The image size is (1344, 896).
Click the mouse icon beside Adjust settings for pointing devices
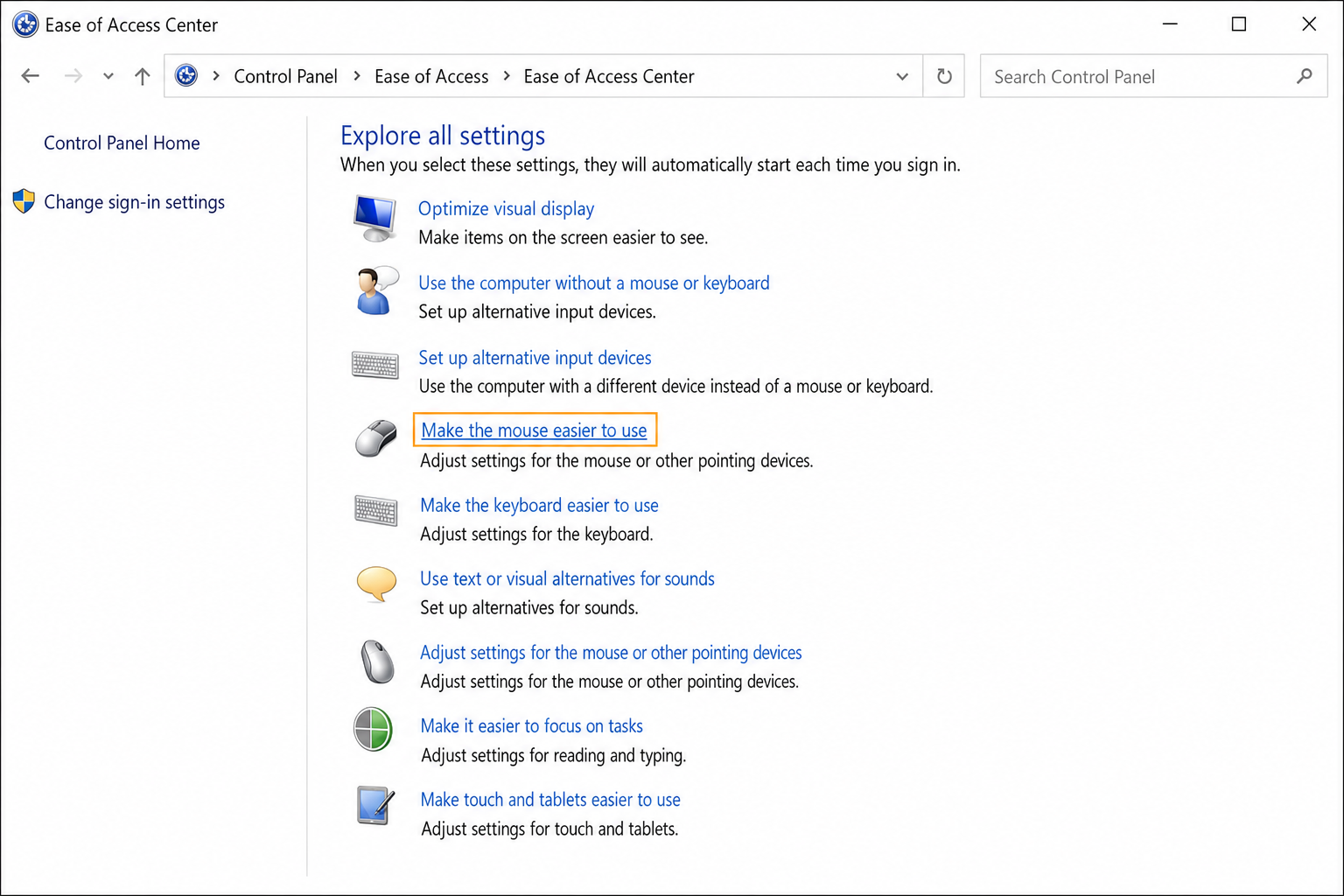tap(378, 661)
